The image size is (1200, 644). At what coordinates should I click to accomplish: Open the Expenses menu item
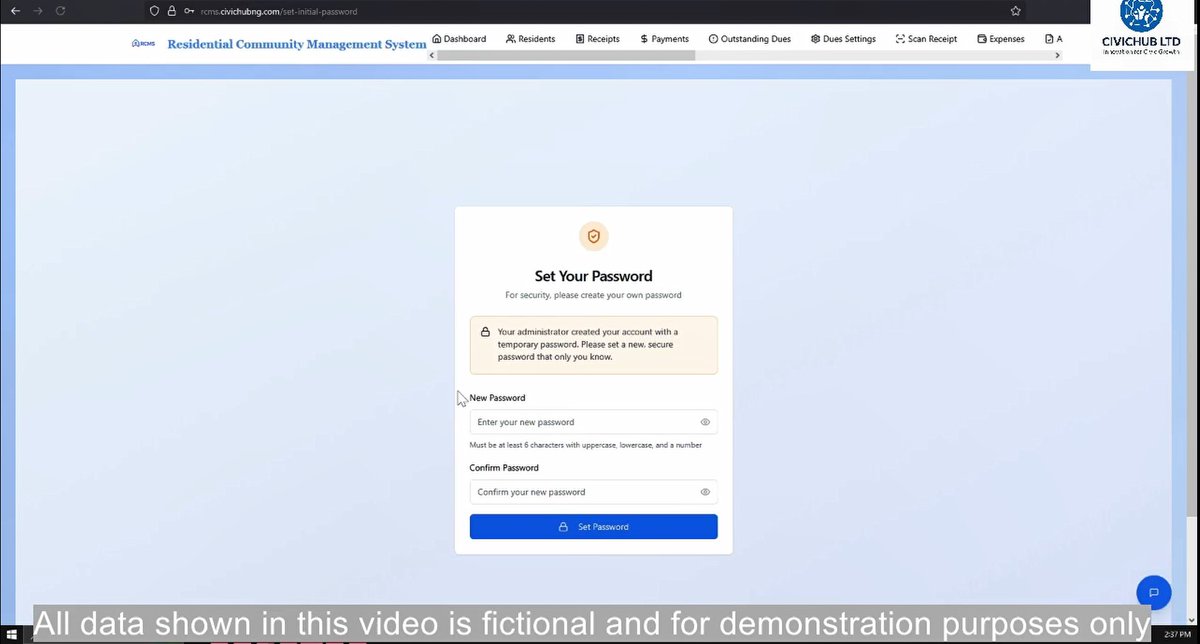pos(1000,38)
